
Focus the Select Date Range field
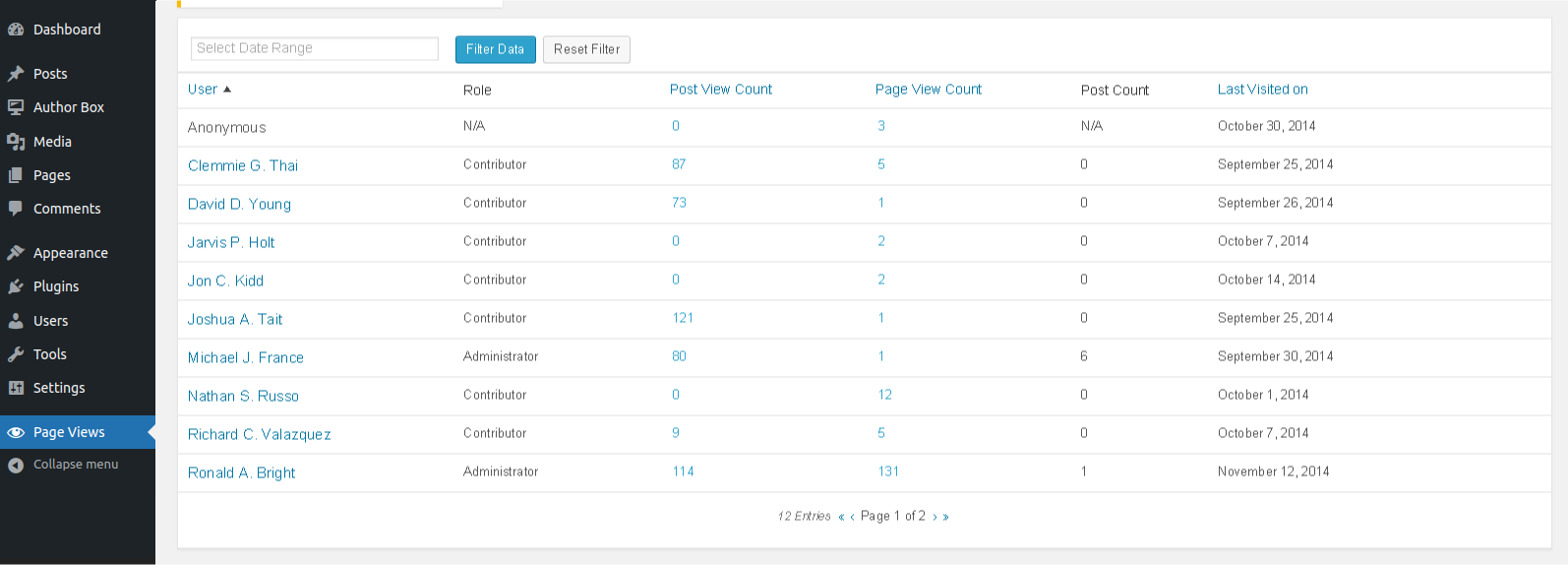point(314,48)
